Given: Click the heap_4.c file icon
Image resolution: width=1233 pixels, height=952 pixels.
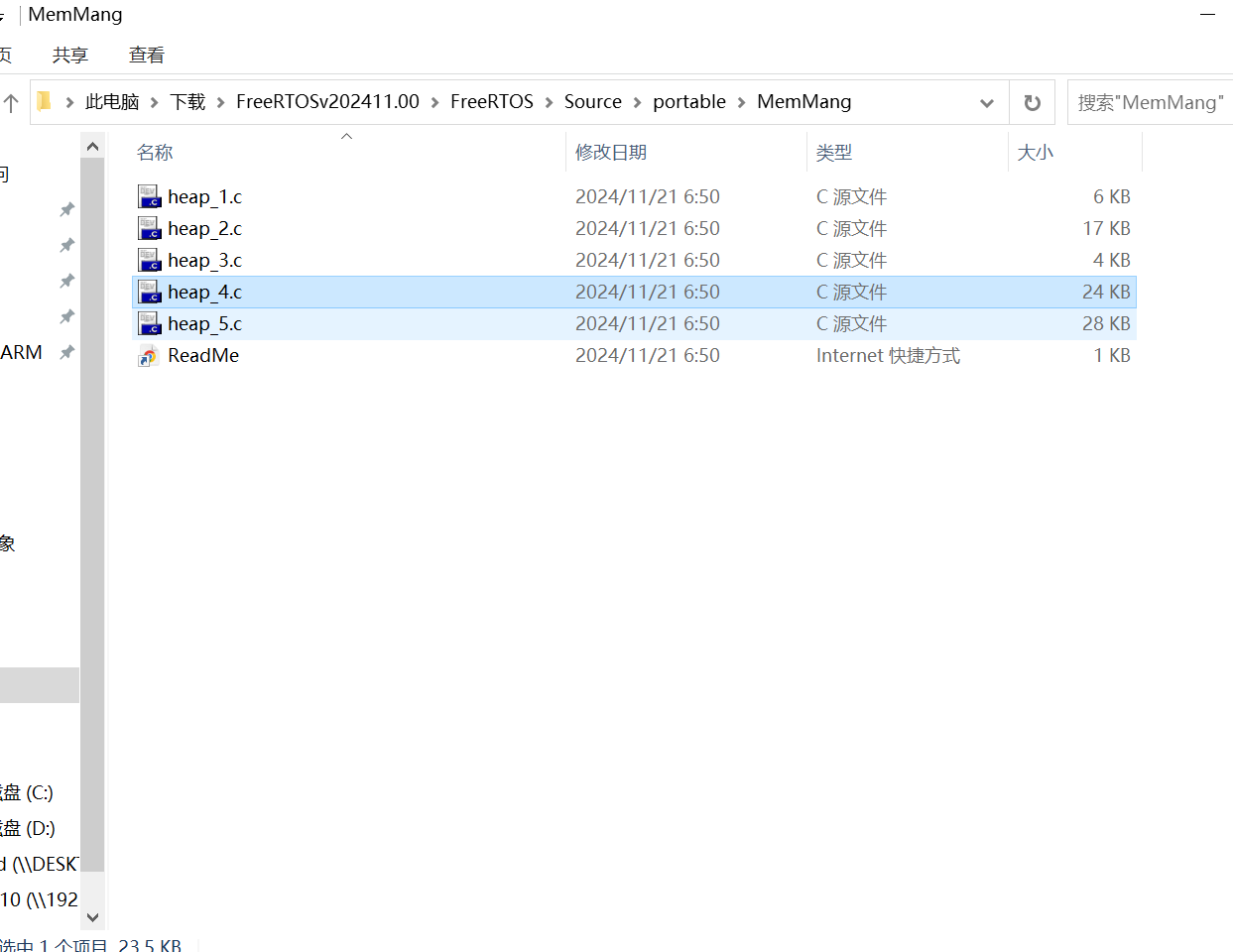Looking at the screenshot, I should pyautogui.click(x=149, y=292).
